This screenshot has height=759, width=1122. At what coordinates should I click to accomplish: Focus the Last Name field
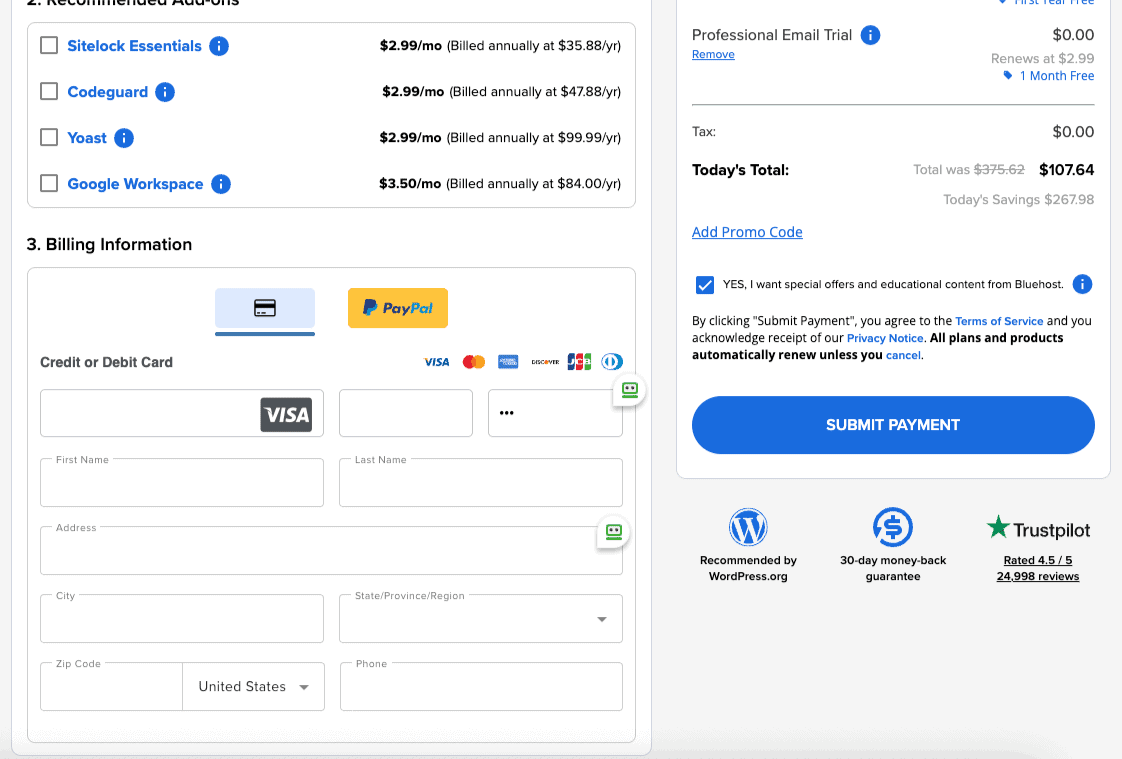[481, 483]
